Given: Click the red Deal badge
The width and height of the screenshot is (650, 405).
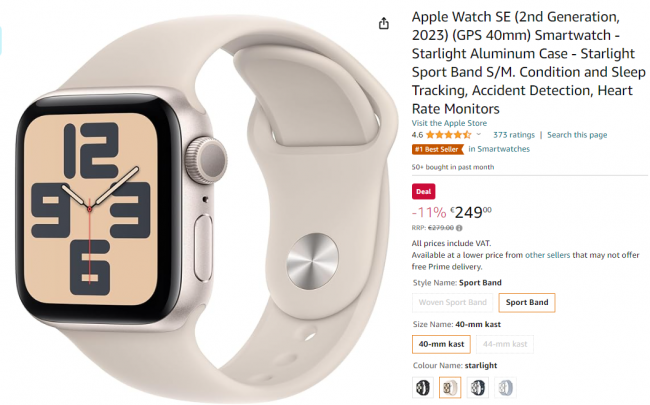Looking at the screenshot, I should pos(423,192).
